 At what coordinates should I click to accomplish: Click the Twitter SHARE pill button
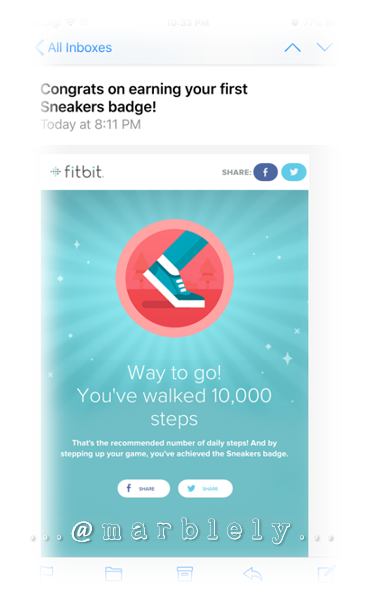click(205, 488)
